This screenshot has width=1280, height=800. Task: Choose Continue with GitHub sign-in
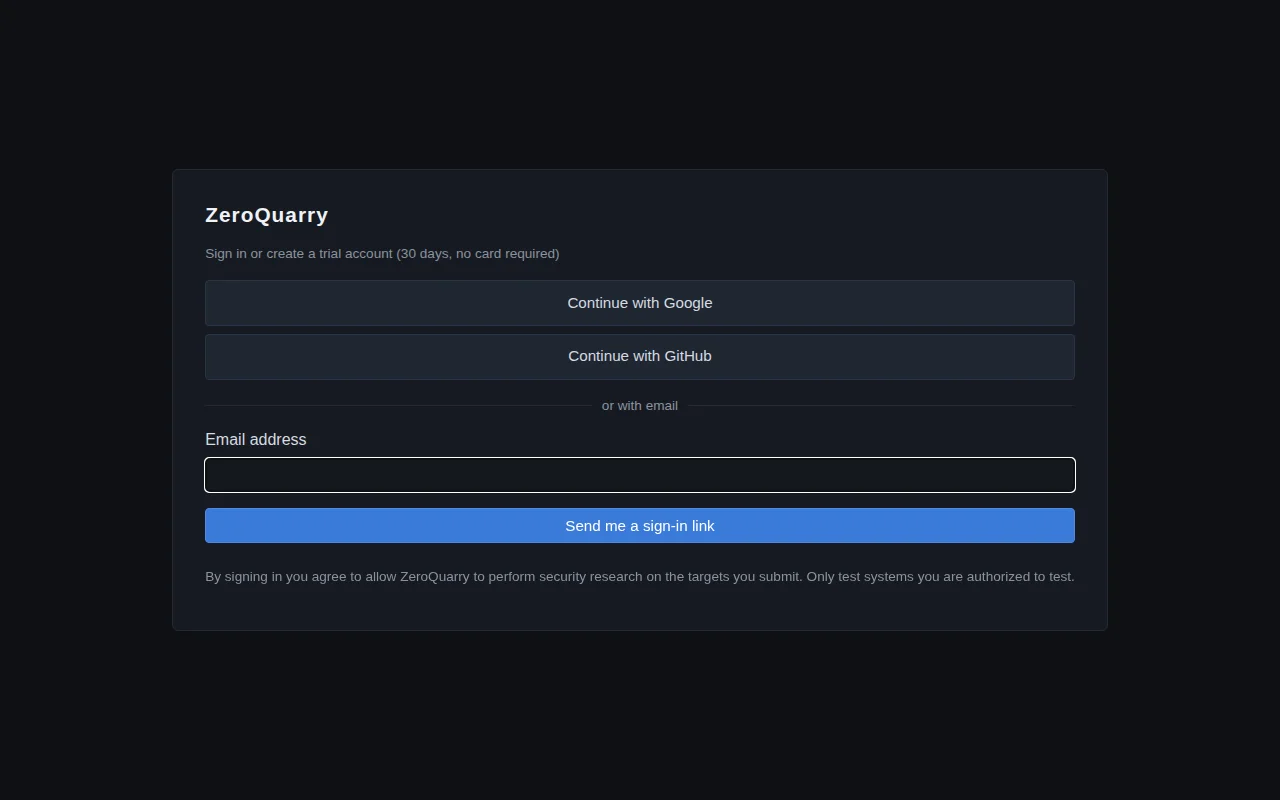[x=640, y=357]
